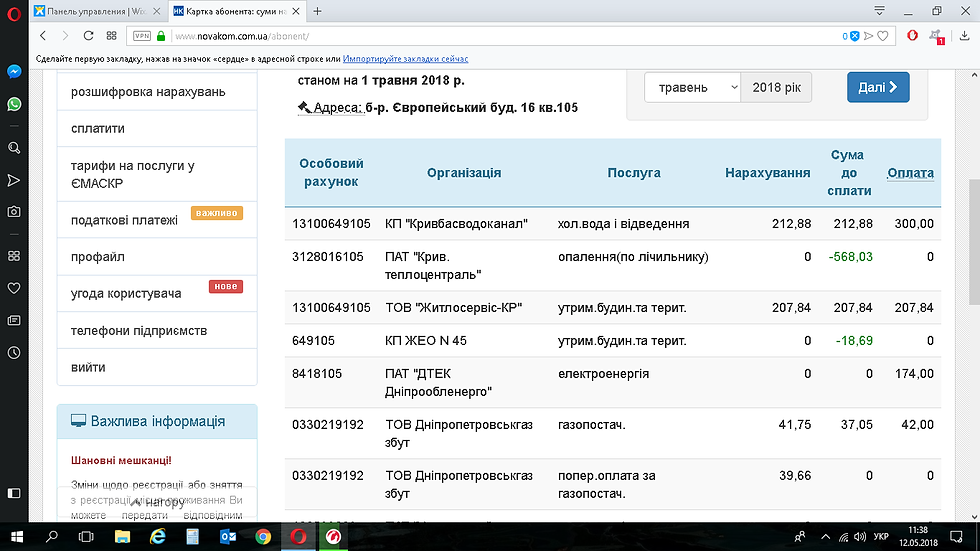Open Messenger in Opera sidebar
Image resolution: width=980 pixels, height=551 pixels.
tap(14, 71)
